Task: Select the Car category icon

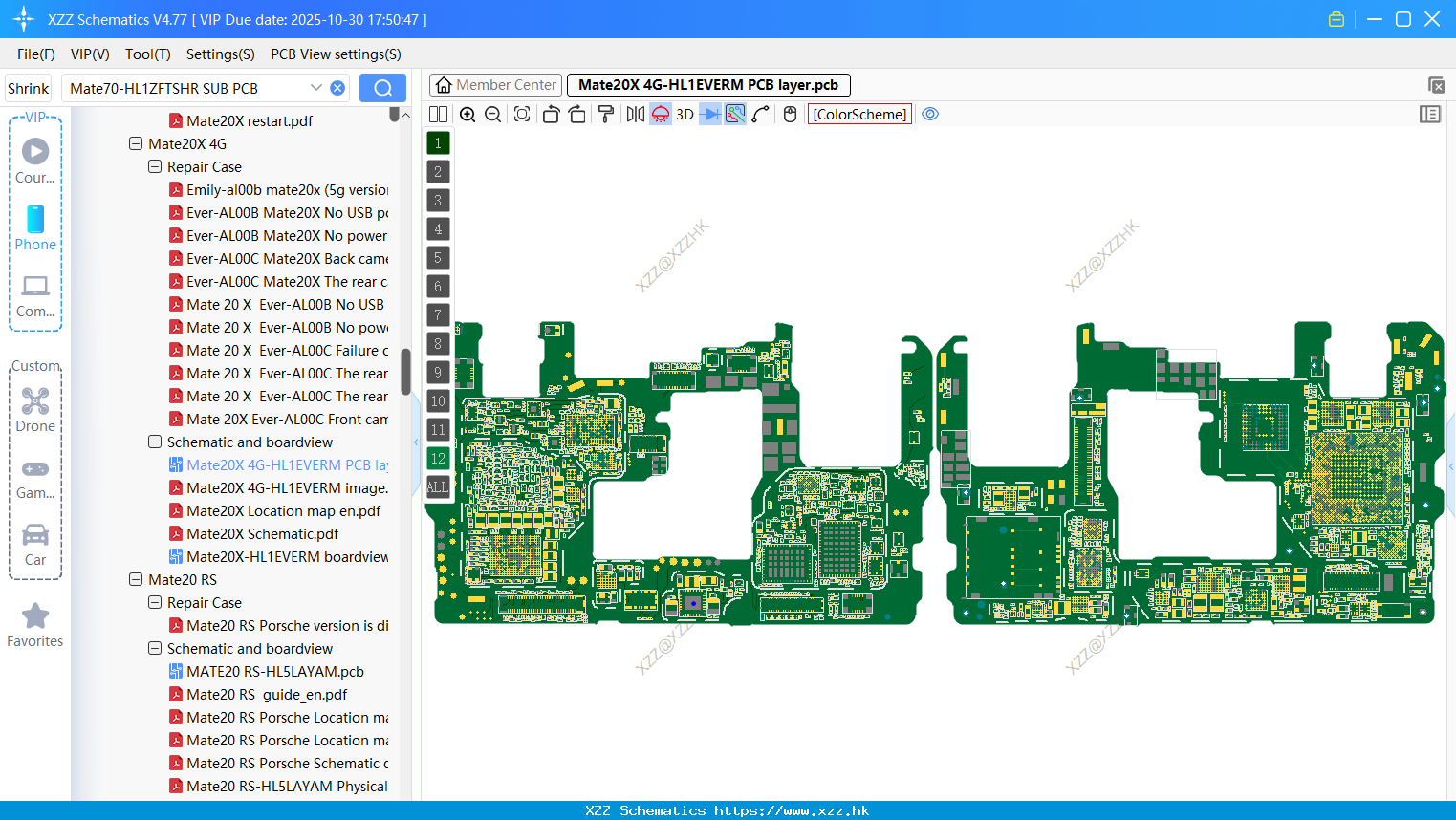Action: [35, 545]
